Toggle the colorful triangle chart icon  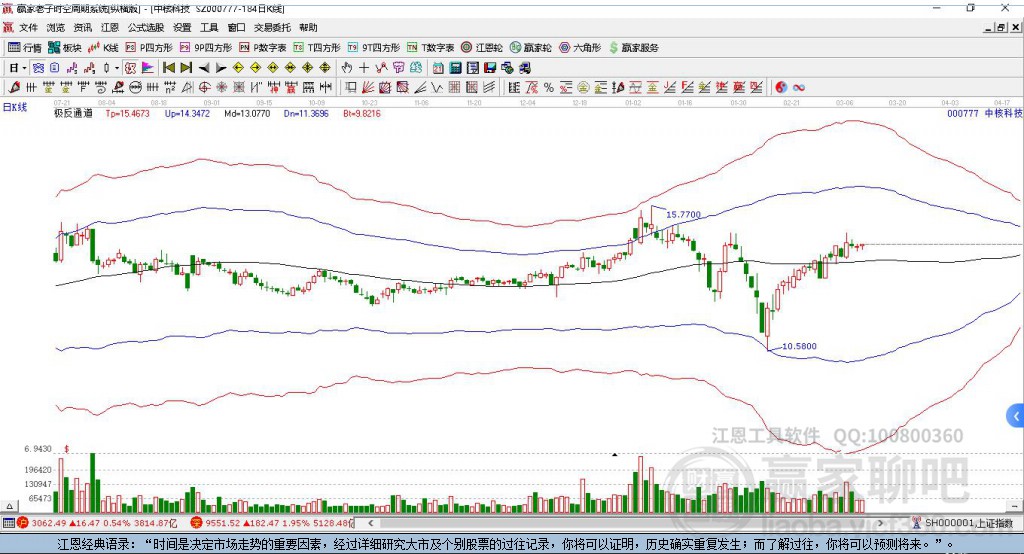point(148,68)
